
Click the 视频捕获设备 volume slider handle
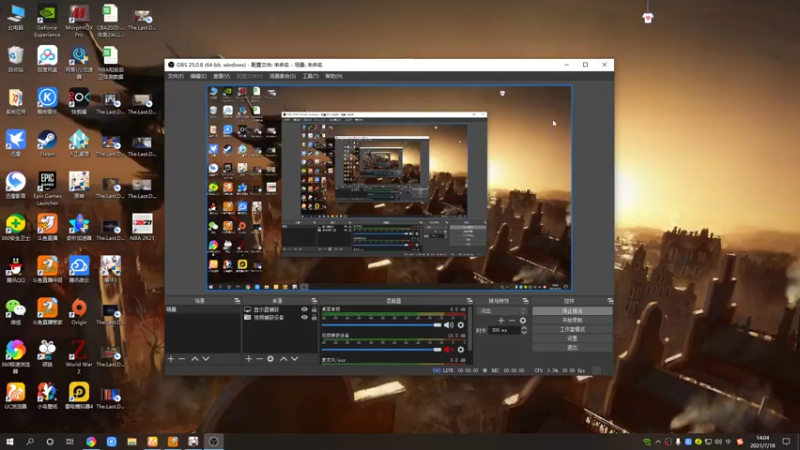(437, 349)
